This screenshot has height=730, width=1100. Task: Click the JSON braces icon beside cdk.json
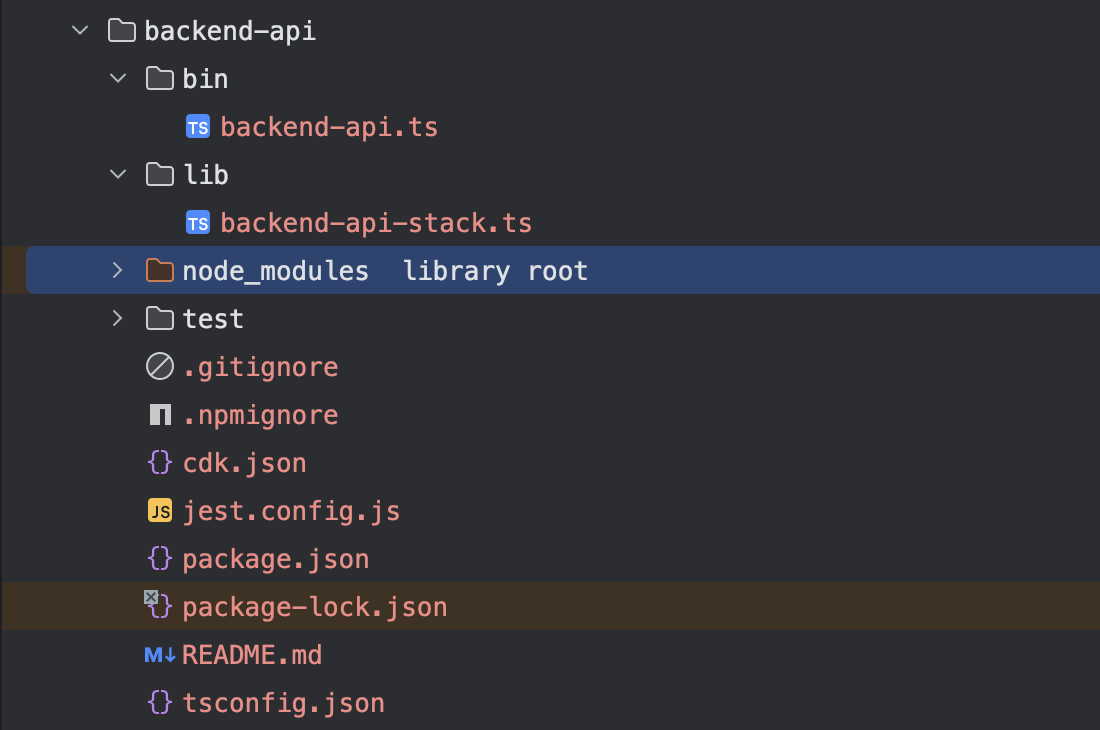tap(159, 463)
